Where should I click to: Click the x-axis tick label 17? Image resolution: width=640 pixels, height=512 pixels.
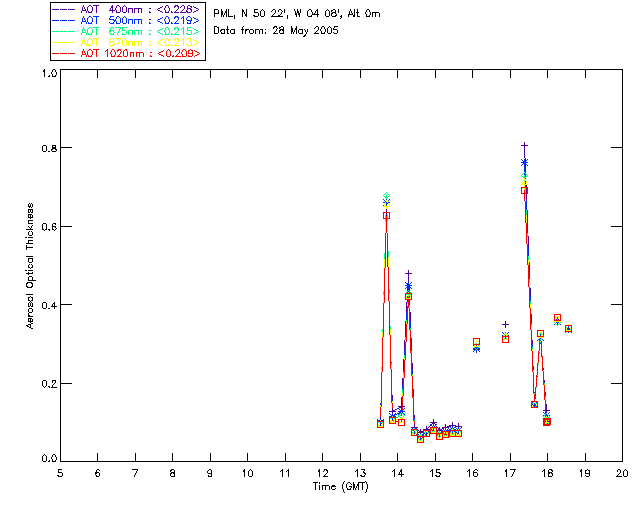(510, 473)
